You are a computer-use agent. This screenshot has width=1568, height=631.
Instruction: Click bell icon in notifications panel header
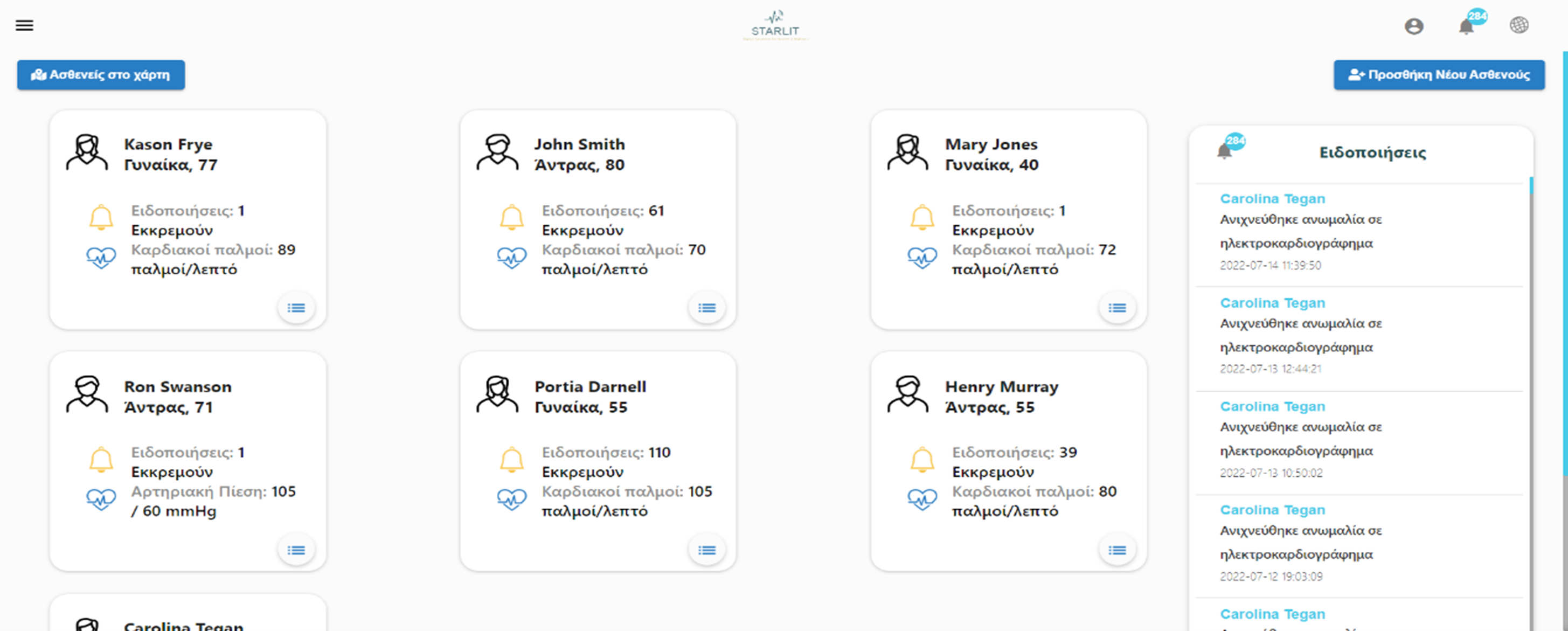tap(1225, 151)
